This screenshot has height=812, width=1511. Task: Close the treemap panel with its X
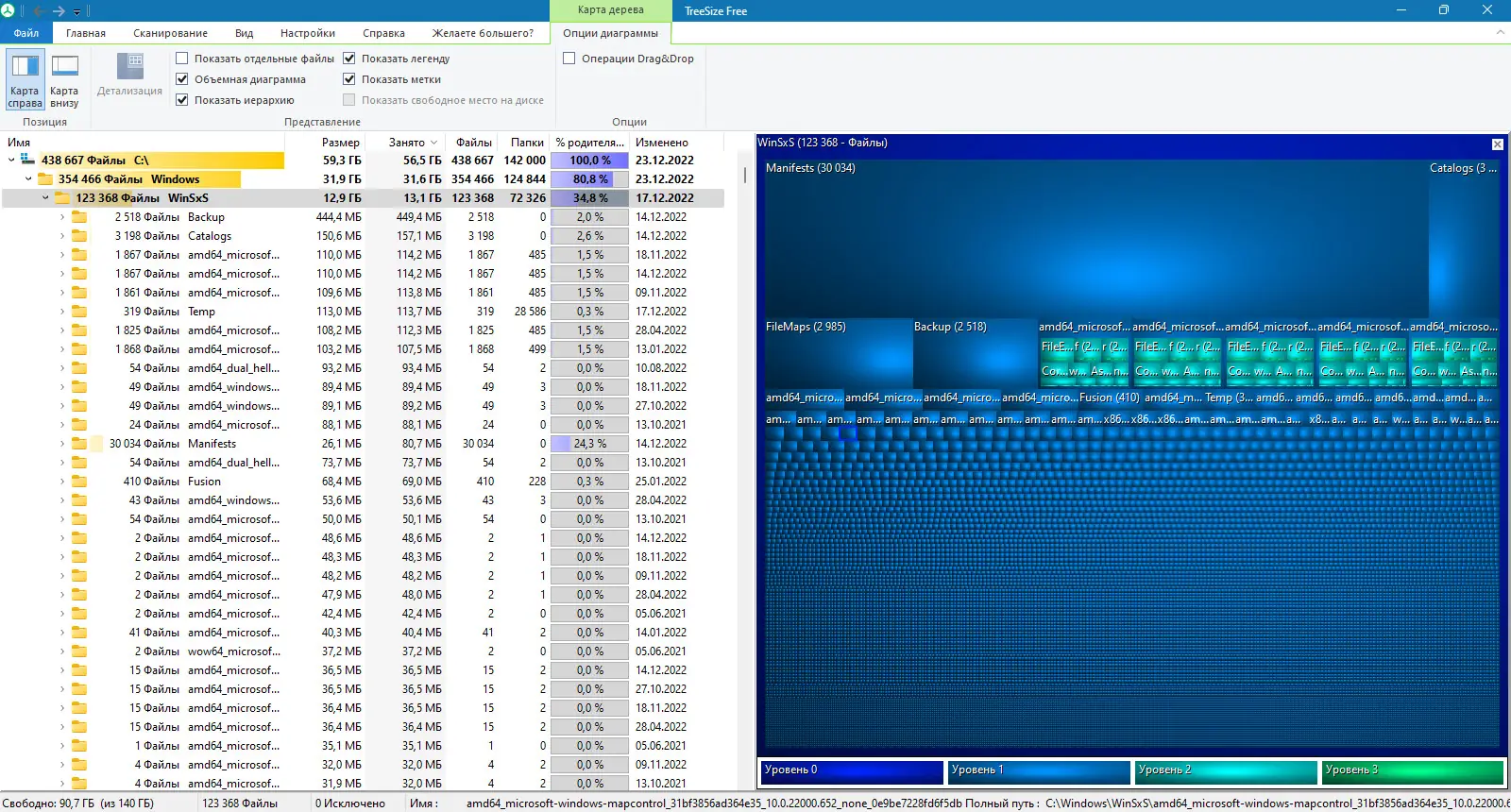pyautogui.click(x=1497, y=144)
